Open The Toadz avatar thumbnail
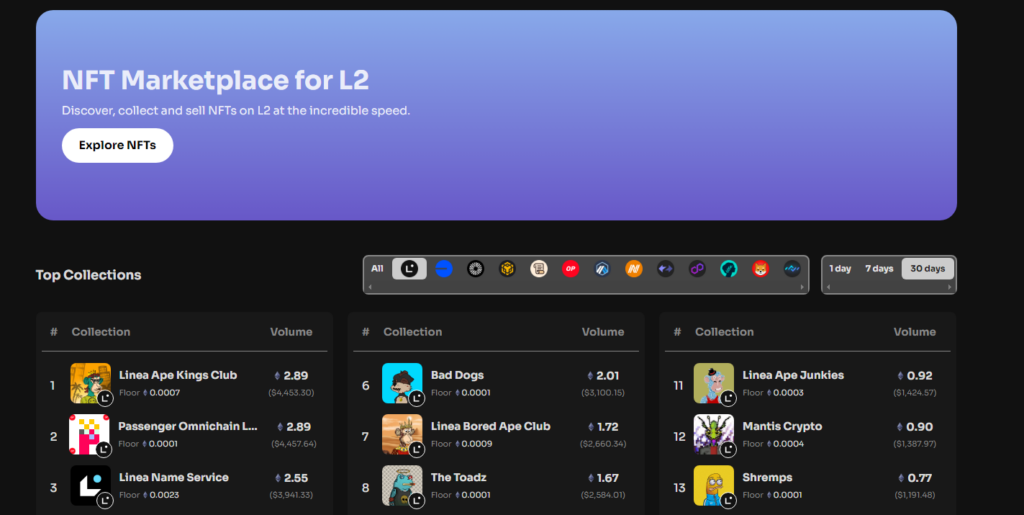The image size is (1024, 515). (x=402, y=485)
